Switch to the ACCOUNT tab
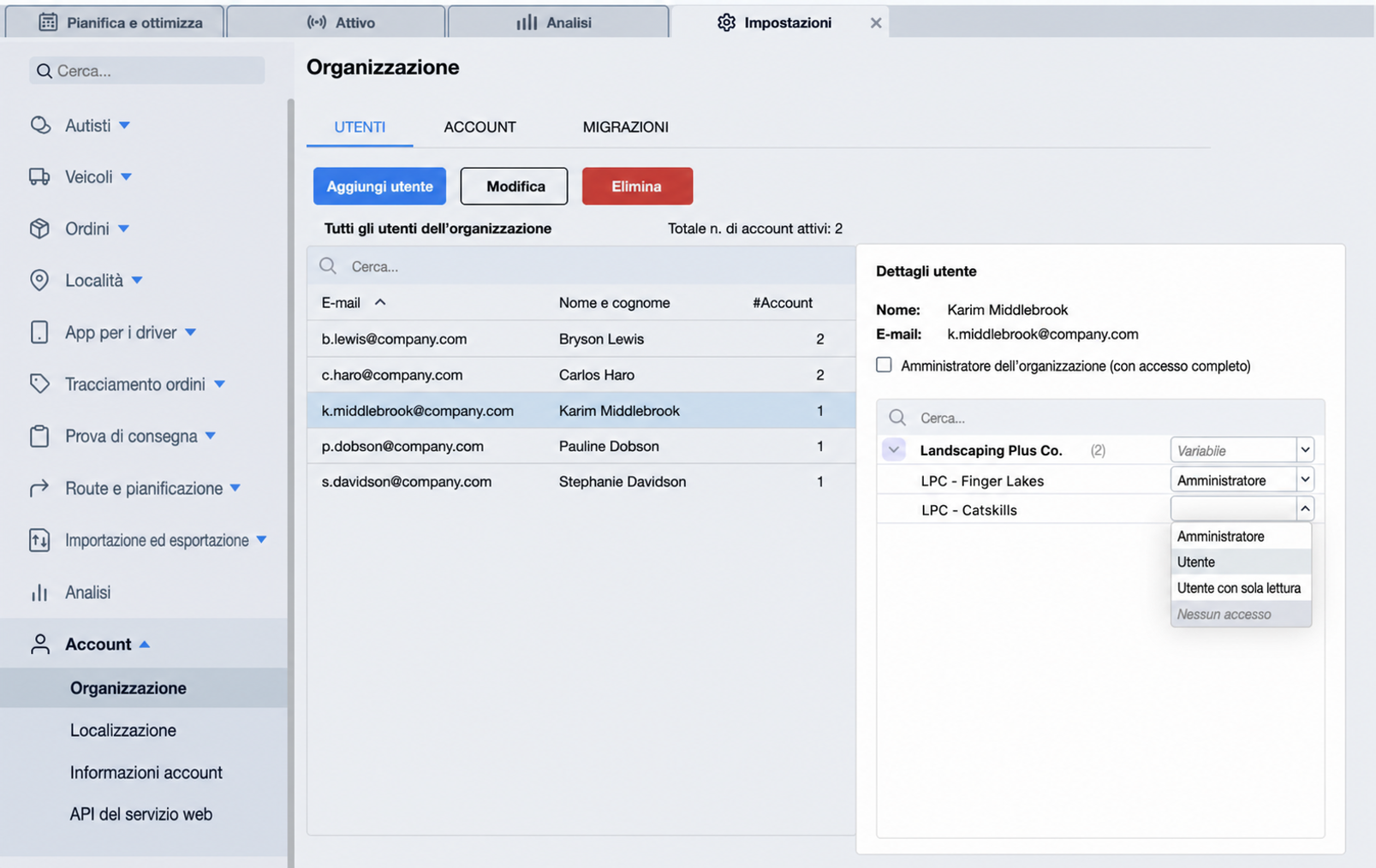 tap(480, 127)
